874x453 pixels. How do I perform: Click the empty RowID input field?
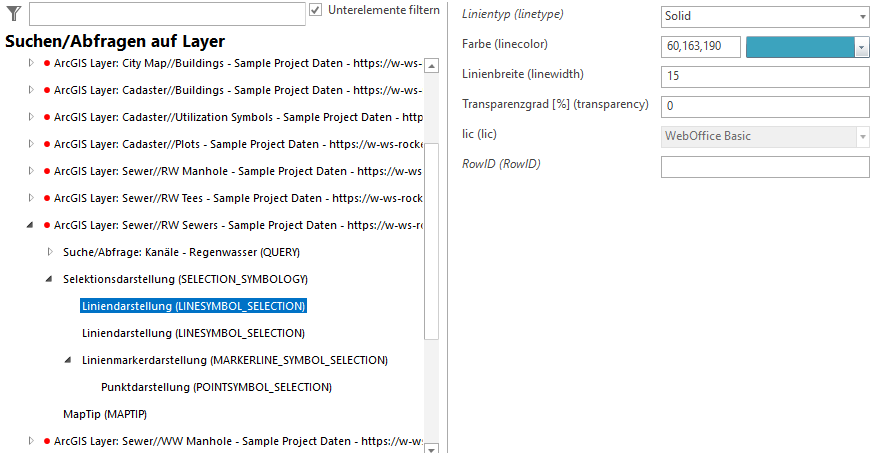[x=765, y=167]
